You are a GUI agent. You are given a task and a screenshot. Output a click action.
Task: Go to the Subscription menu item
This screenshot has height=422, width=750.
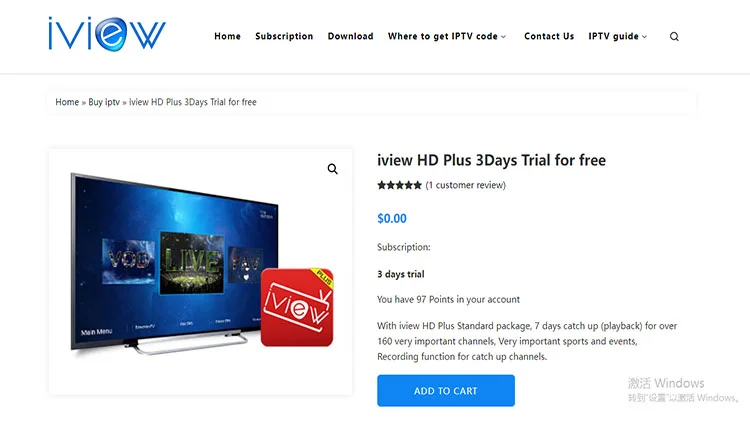point(284,36)
